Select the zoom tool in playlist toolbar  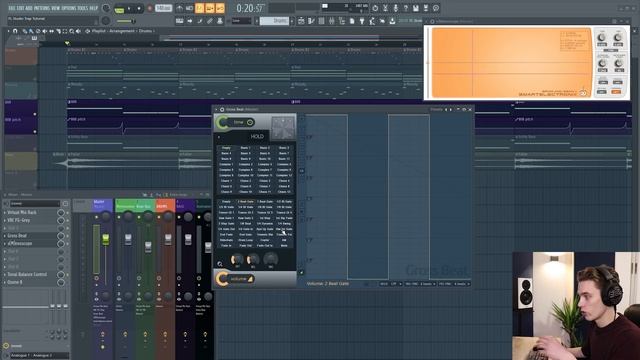tap(71, 31)
